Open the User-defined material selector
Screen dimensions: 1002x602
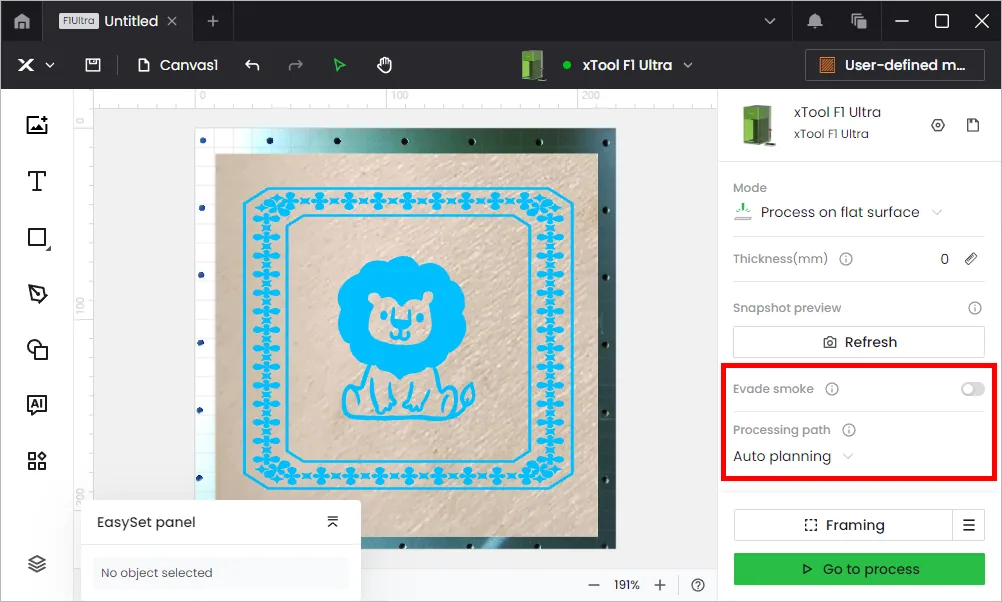tap(895, 65)
